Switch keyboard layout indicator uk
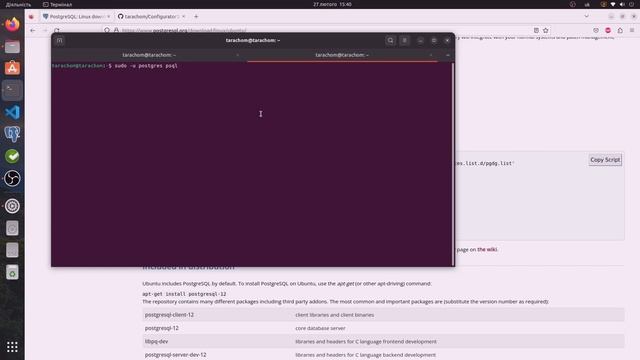The width and height of the screenshot is (640, 360). tap(587, 4)
